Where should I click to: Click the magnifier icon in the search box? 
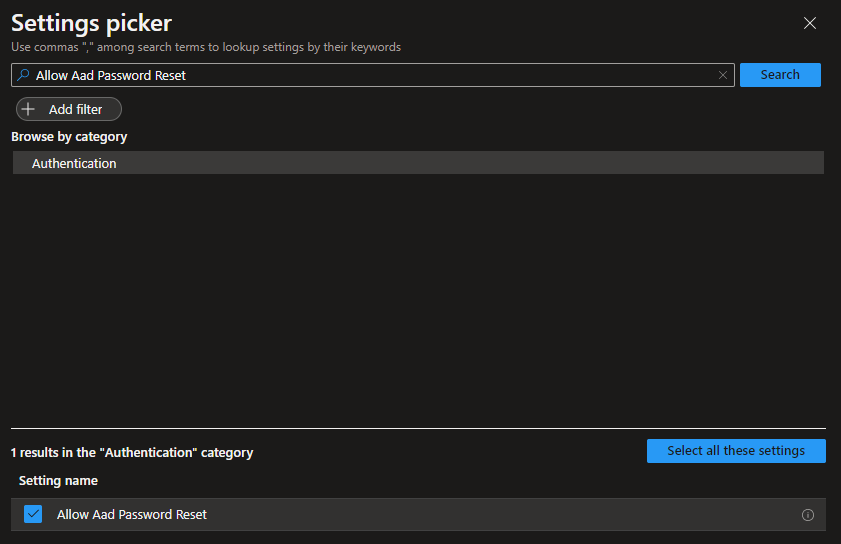[x=23, y=75]
